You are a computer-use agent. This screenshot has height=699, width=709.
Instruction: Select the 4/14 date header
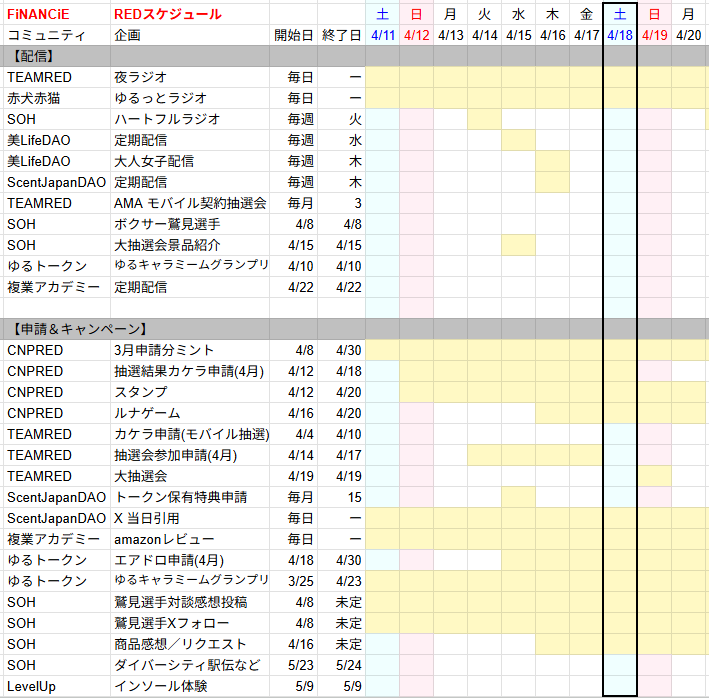(x=484, y=35)
